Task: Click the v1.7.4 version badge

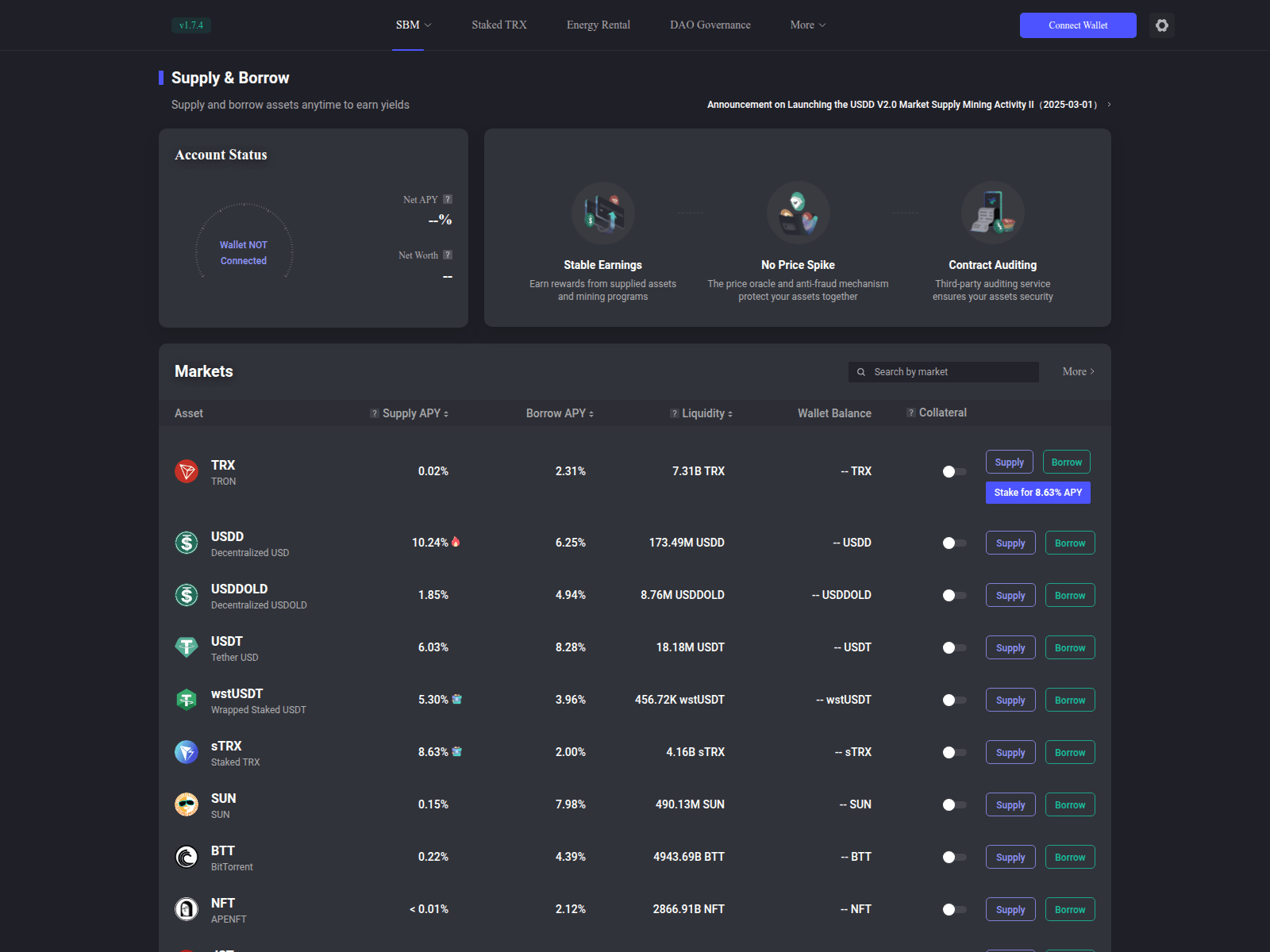Action: 191,25
